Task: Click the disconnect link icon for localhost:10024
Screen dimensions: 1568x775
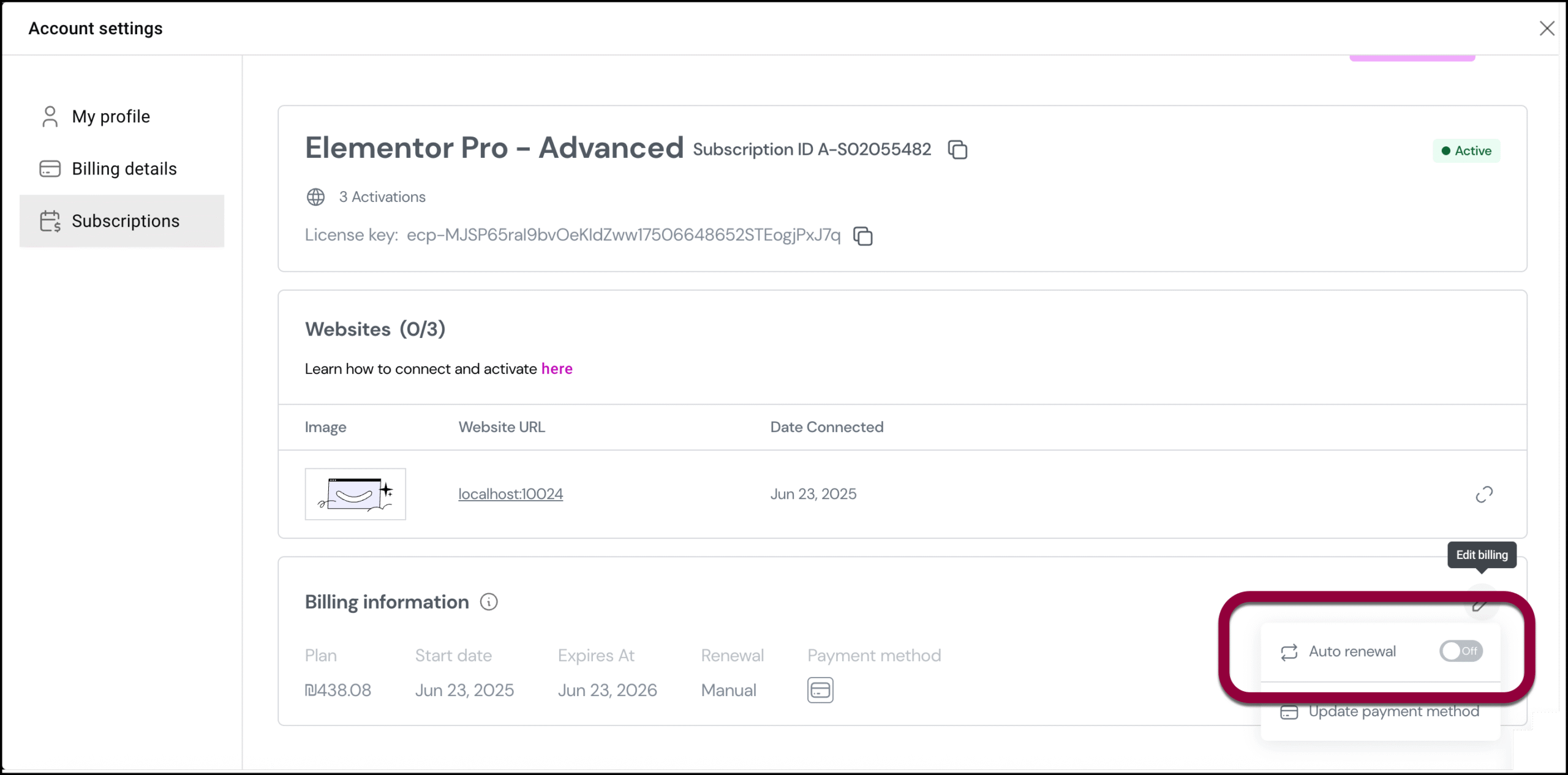Action: (1484, 494)
